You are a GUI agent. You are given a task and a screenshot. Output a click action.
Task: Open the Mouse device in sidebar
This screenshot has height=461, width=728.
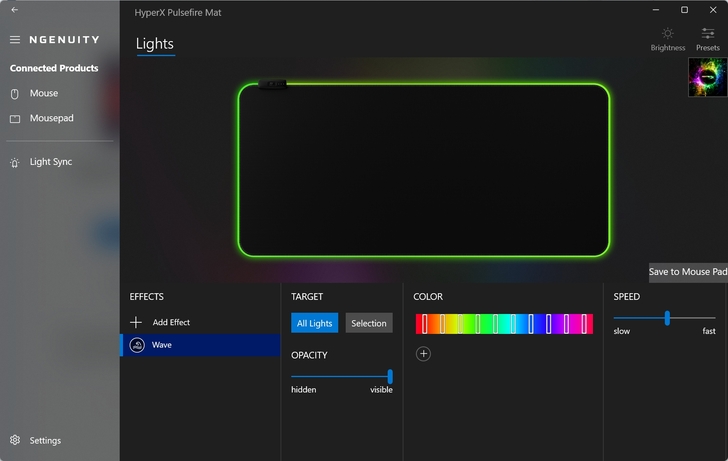[x=44, y=93]
